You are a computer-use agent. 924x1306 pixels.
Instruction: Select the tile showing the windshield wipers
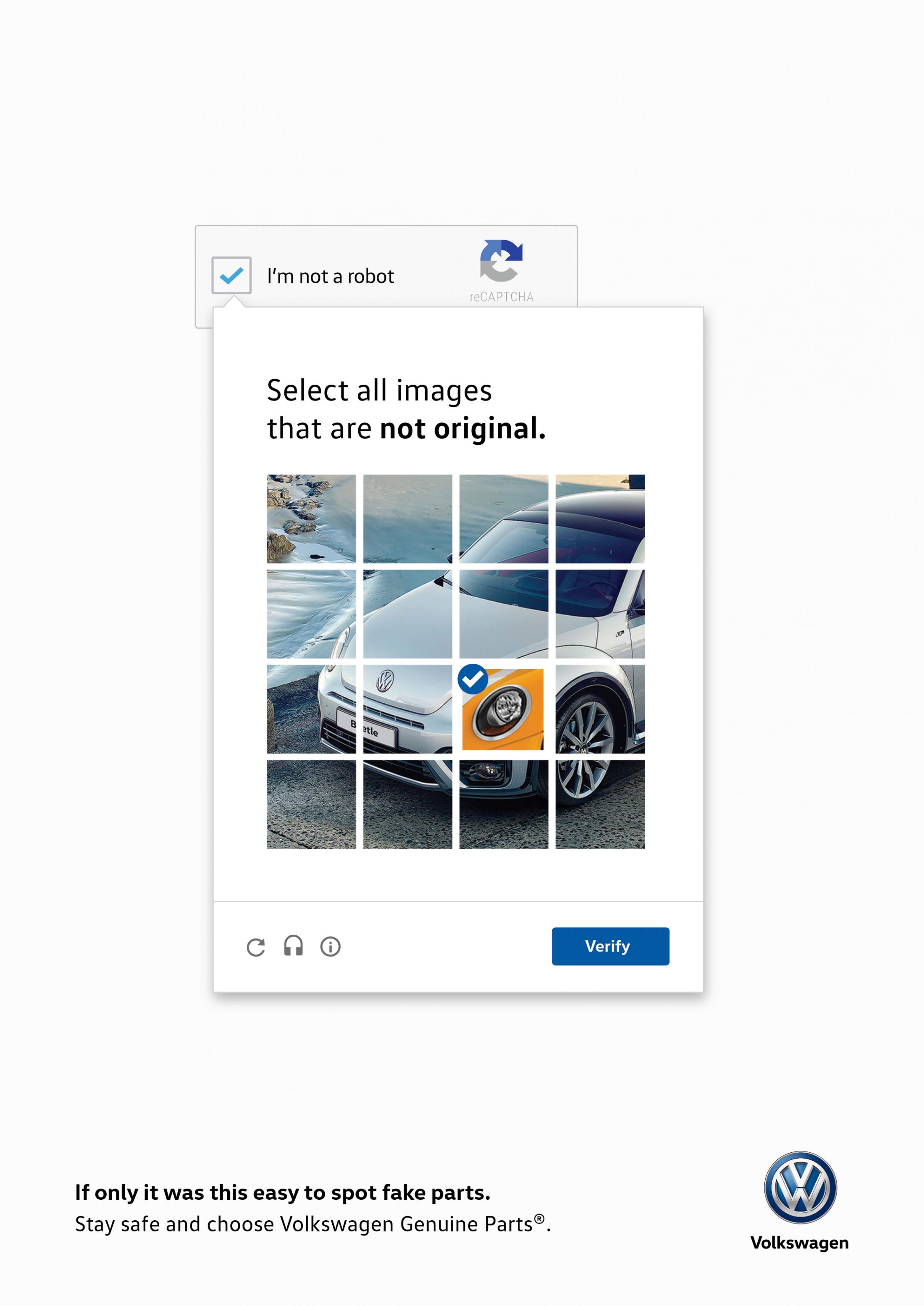coord(504,614)
